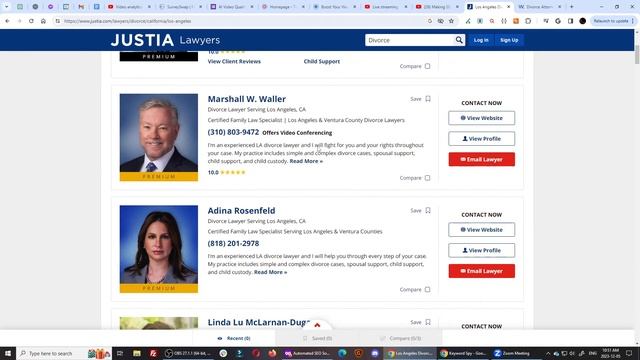The height and width of the screenshot is (360, 640).
Task: View Website for Marshall W. Waller
Action: [482, 118]
